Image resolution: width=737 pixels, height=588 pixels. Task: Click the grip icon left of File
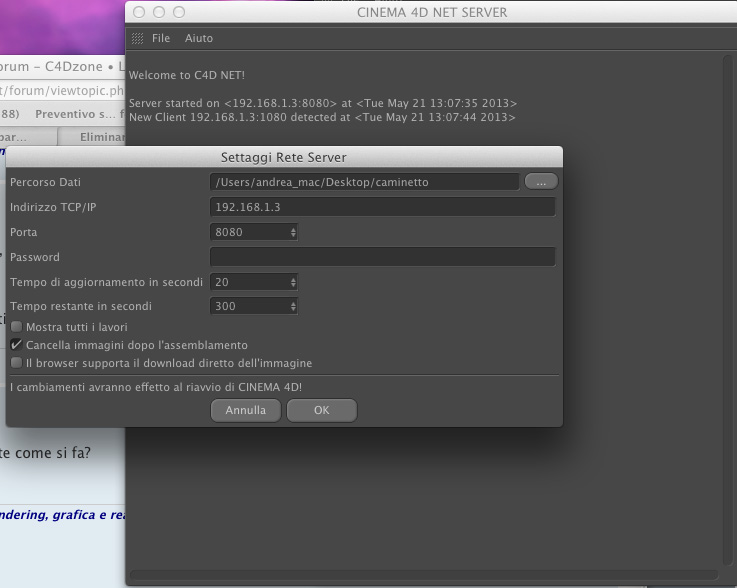pos(137,39)
